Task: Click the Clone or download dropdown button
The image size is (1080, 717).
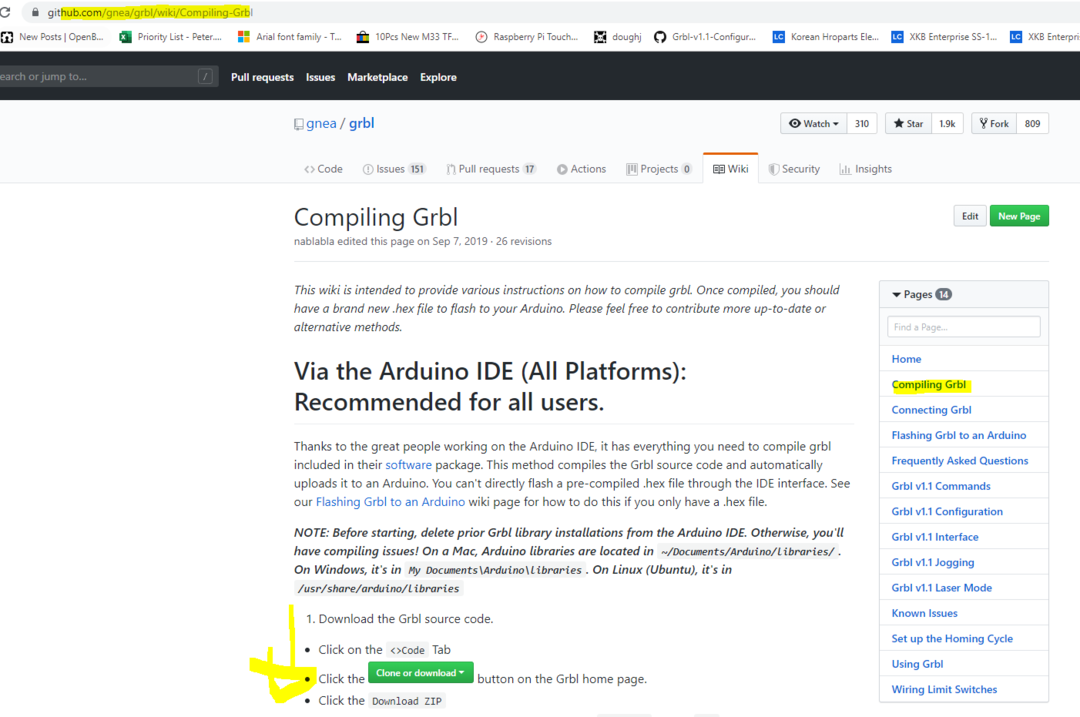Action: coord(420,673)
